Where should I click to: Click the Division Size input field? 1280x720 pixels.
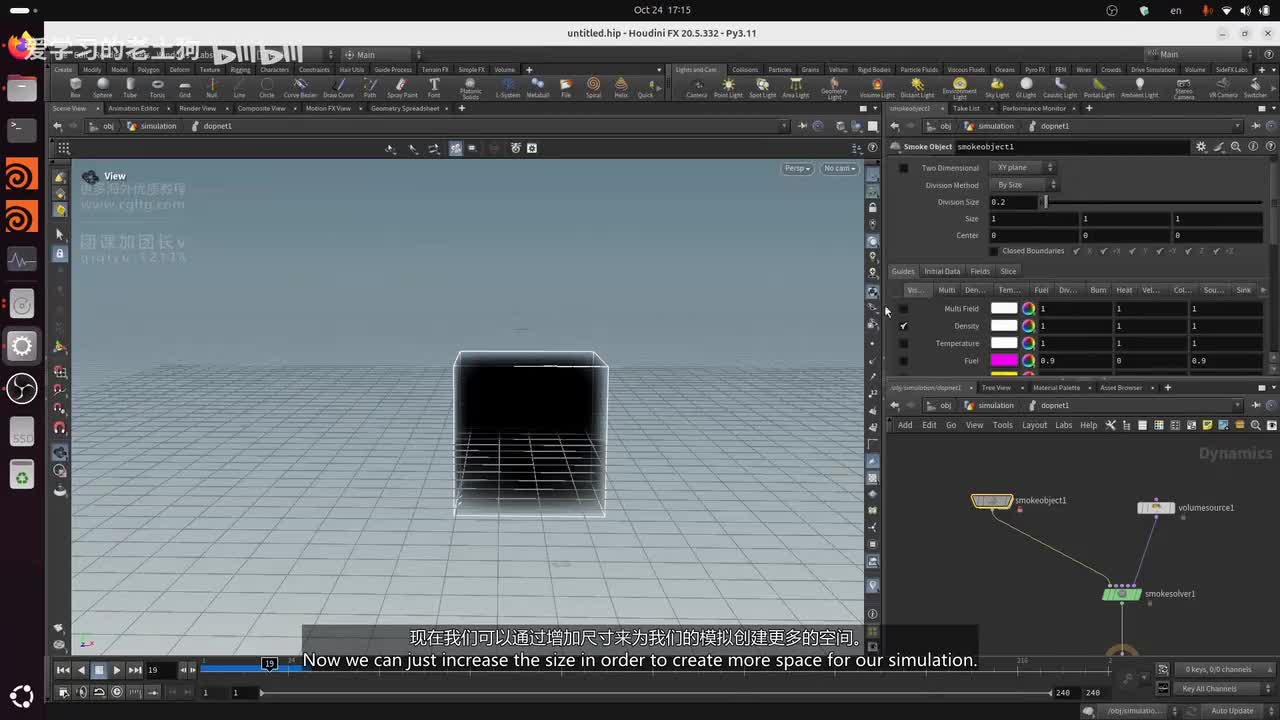(x=1013, y=202)
